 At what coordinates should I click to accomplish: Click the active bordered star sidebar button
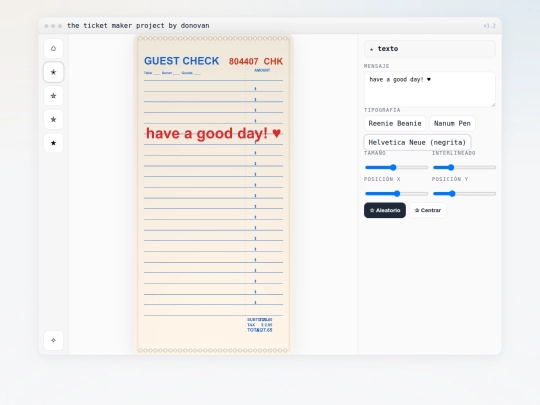pos(53,72)
